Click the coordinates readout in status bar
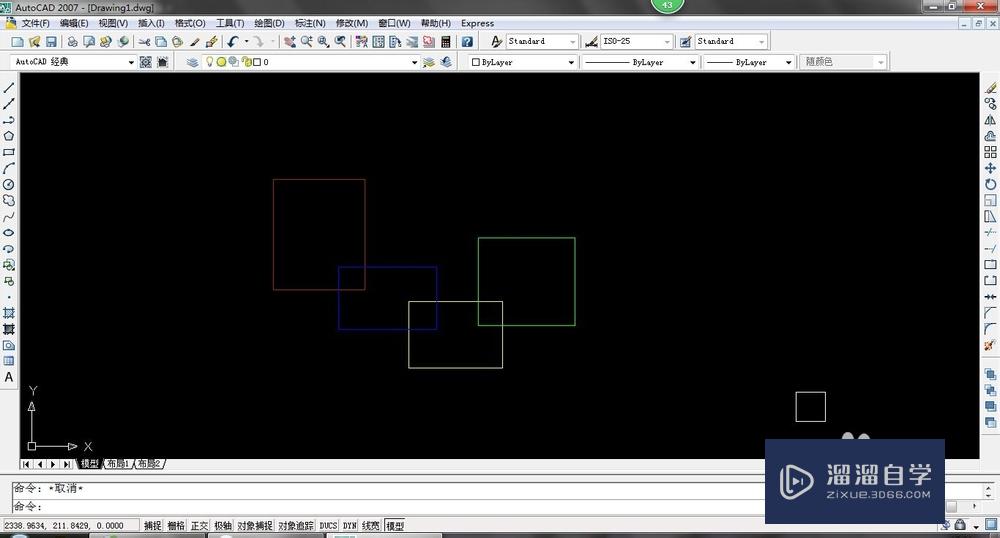Image resolution: width=1000 pixels, height=538 pixels. pos(70,525)
